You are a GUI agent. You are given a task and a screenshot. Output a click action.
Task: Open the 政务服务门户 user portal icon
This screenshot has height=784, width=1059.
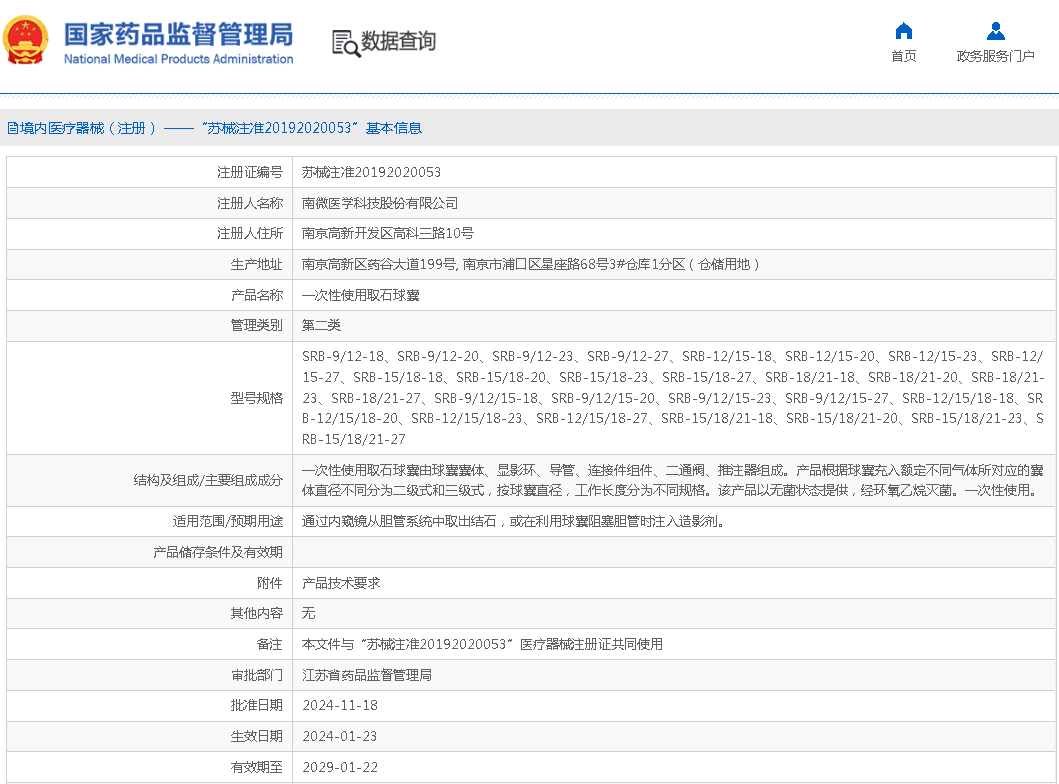coord(996,31)
